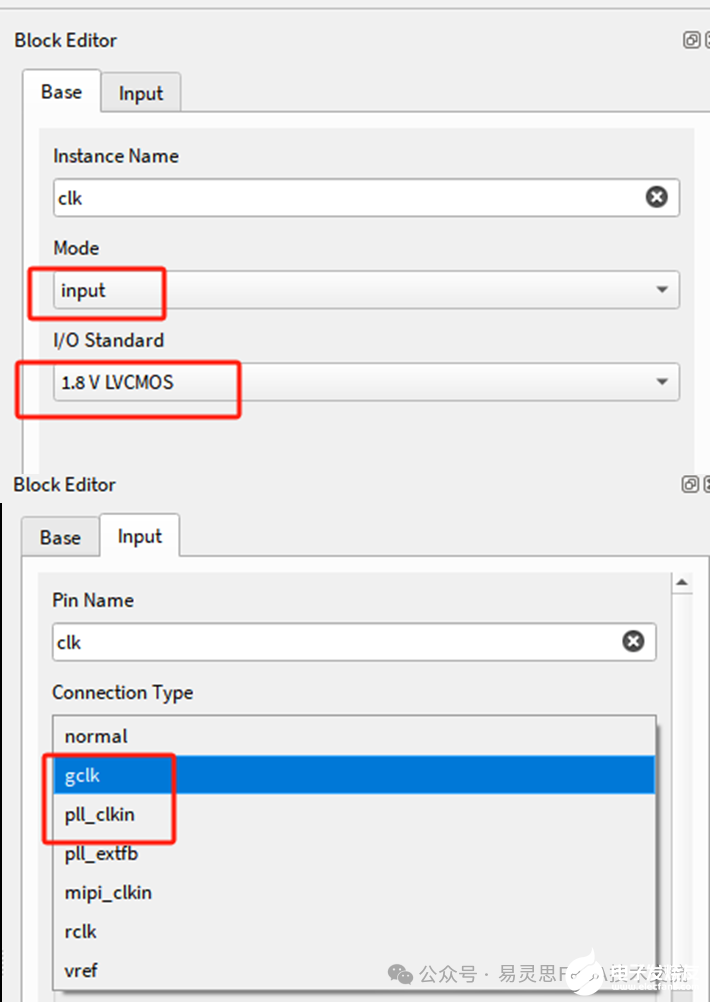
Task: Float the lower Block Editor panel
Action: (690, 484)
